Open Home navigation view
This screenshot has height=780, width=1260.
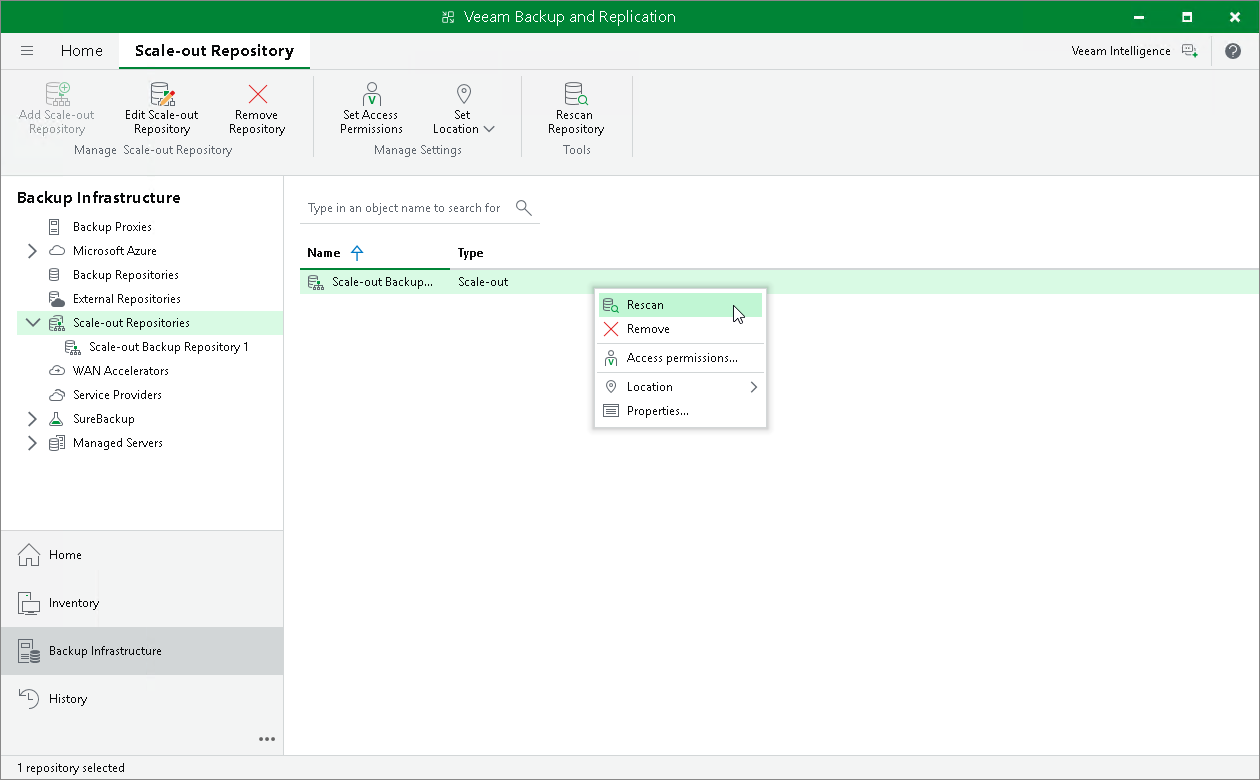coord(142,555)
